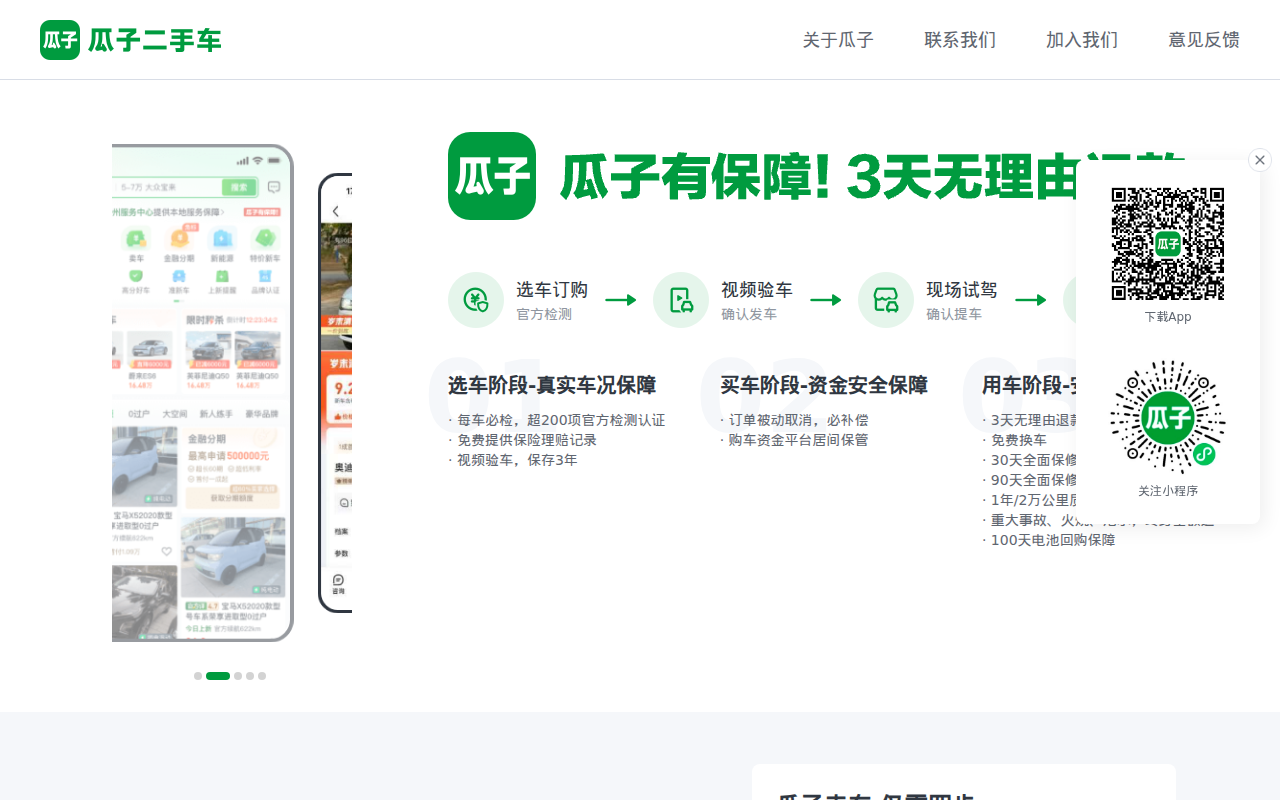Click the 视频验车 step label
1280x800 pixels.
757,290
